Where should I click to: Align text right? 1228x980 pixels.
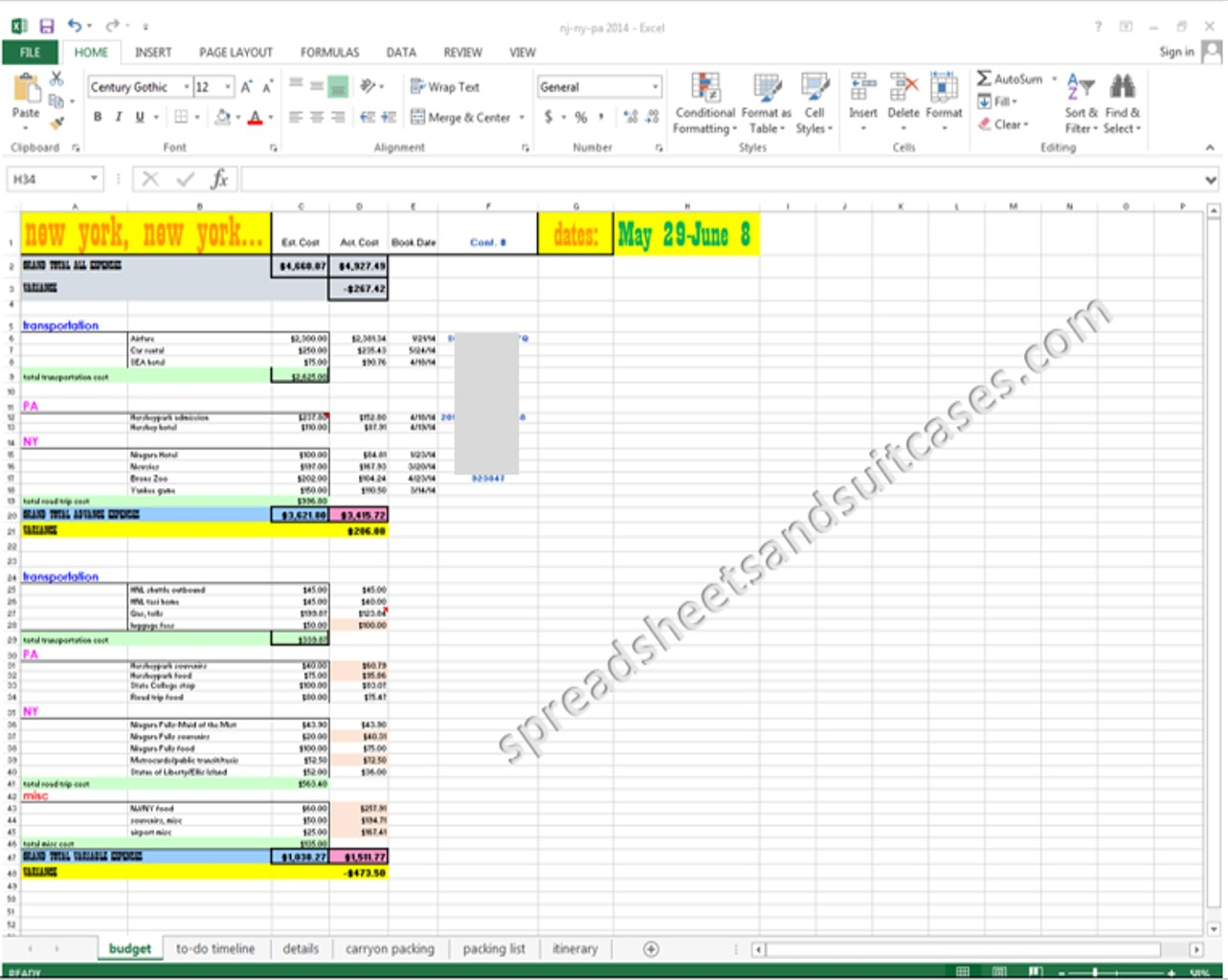point(338,117)
